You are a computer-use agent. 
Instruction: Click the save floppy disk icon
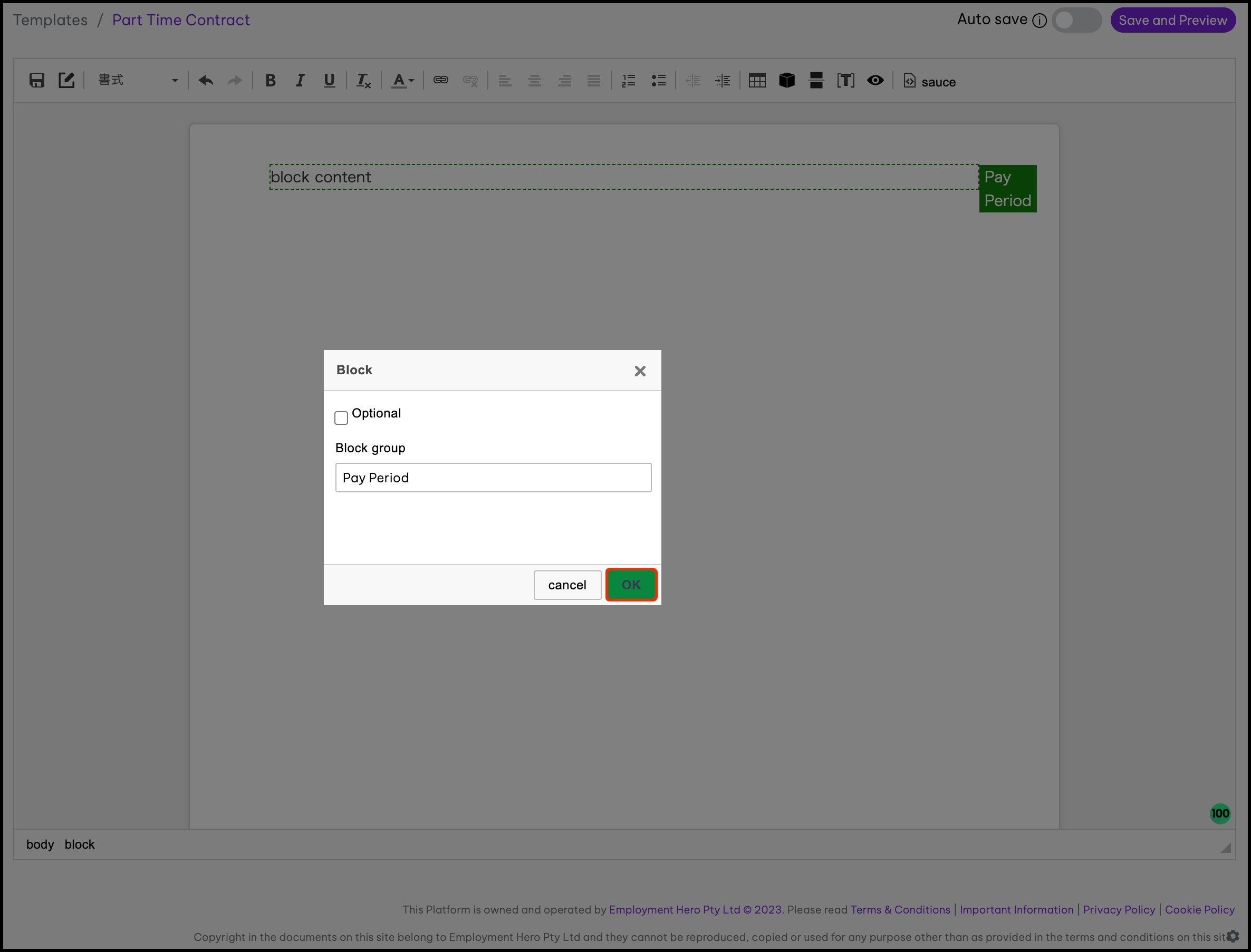click(x=37, y=81)
